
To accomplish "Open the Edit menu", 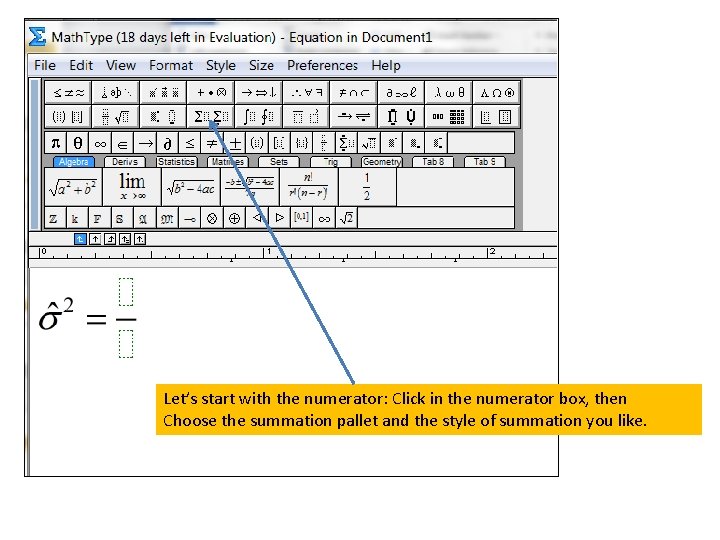I will tap(81, 65).
